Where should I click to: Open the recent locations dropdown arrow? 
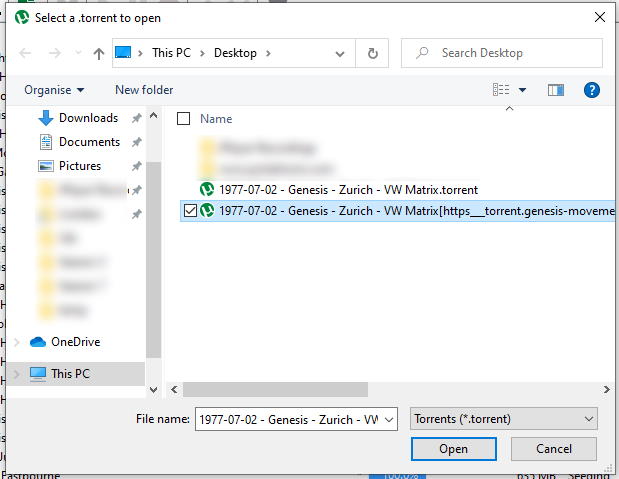(78, 53)
